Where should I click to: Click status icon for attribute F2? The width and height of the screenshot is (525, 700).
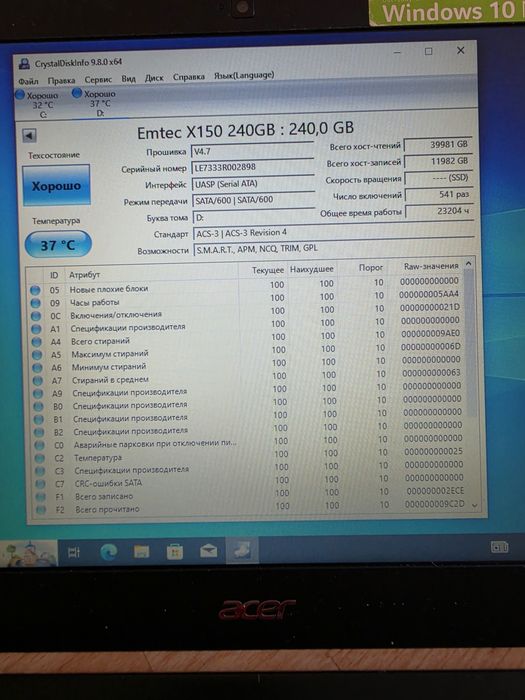tap(41, 509)
